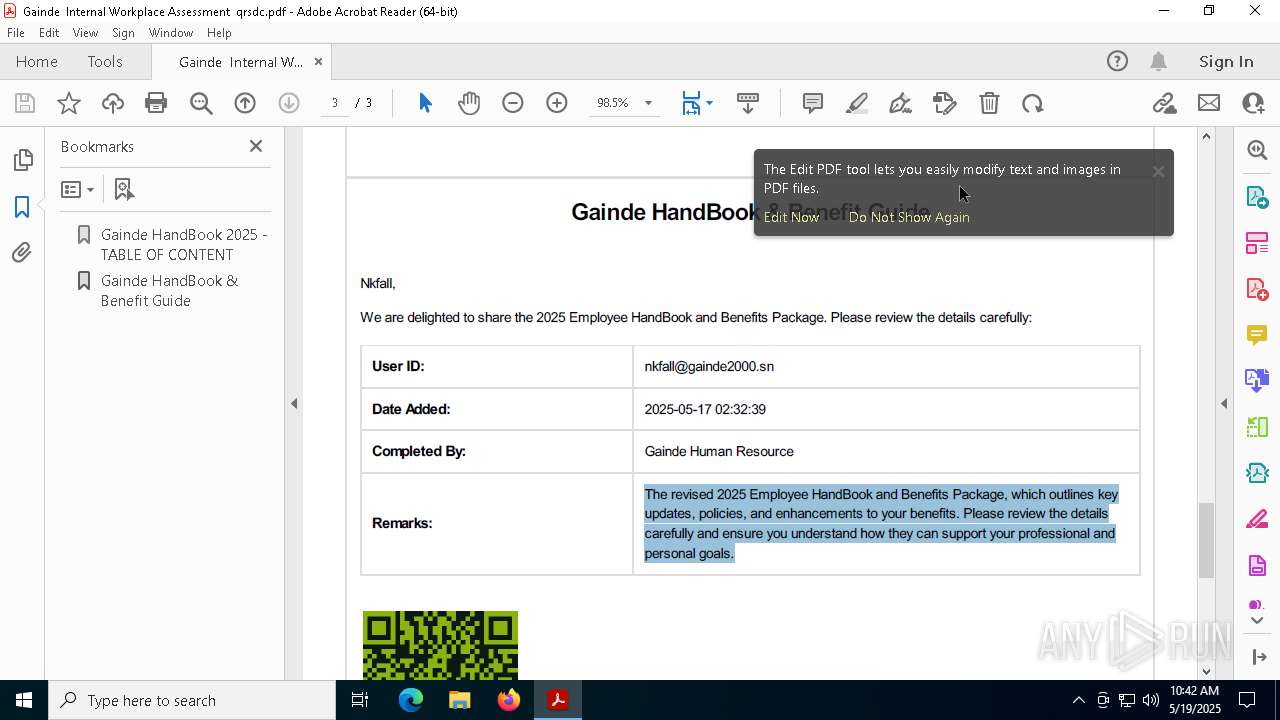
Task: Close the Gainde Internal W... document tab
Action: (x=318, y=62)
